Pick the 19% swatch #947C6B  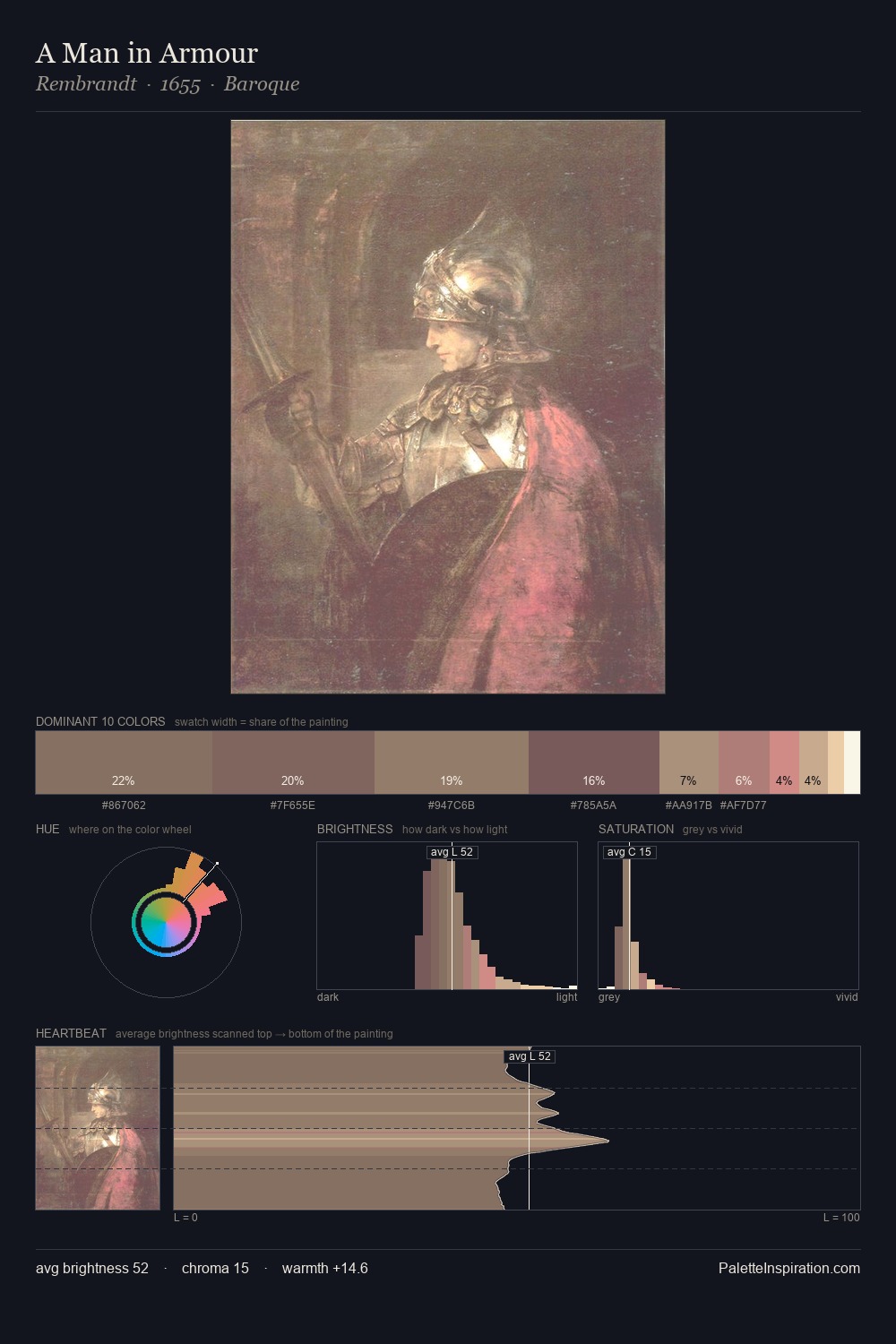pos(452,762)
